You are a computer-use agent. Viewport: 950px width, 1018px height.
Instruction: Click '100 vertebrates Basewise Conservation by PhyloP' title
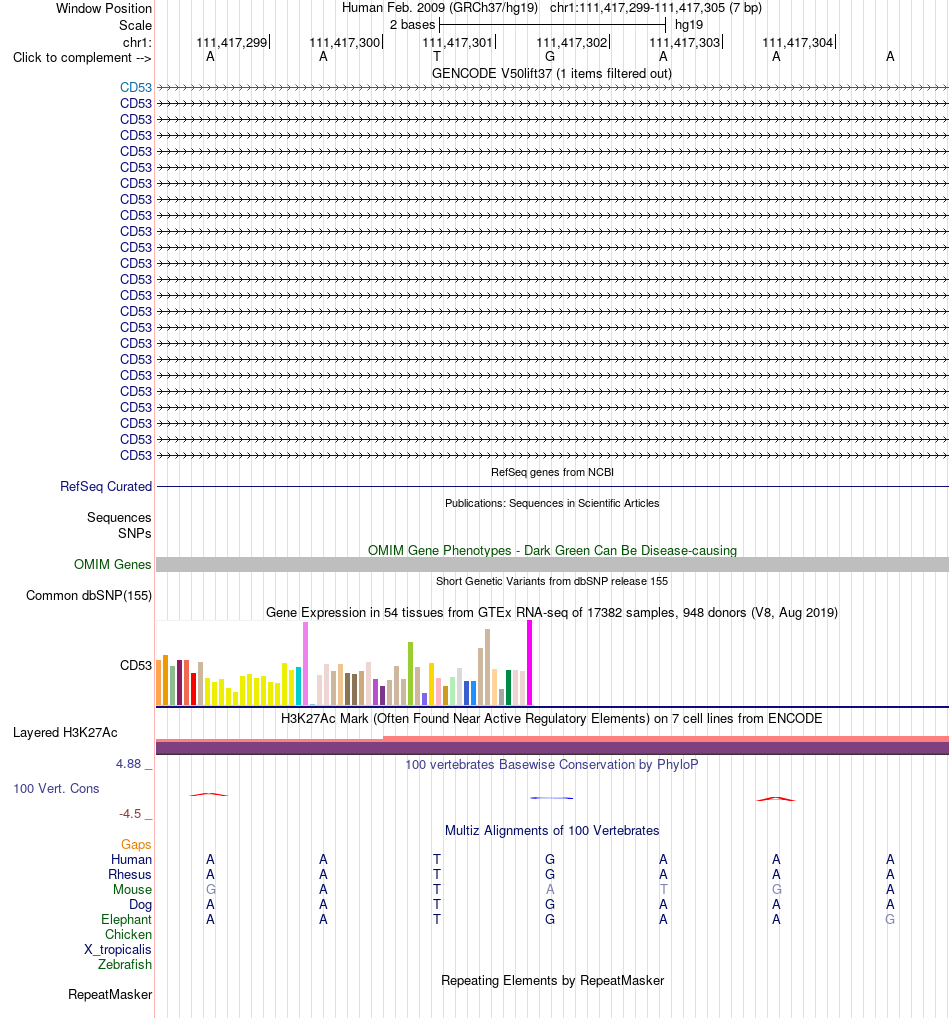pyautogui.click(x=552, y=764)
